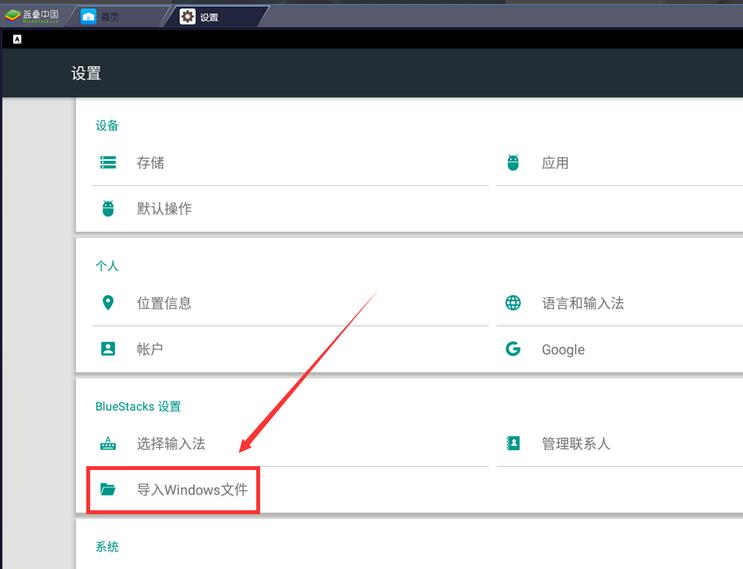The width and height of the screenshot is (743, 569).
Task: Click the Google G icon
Action: [513, 349]
